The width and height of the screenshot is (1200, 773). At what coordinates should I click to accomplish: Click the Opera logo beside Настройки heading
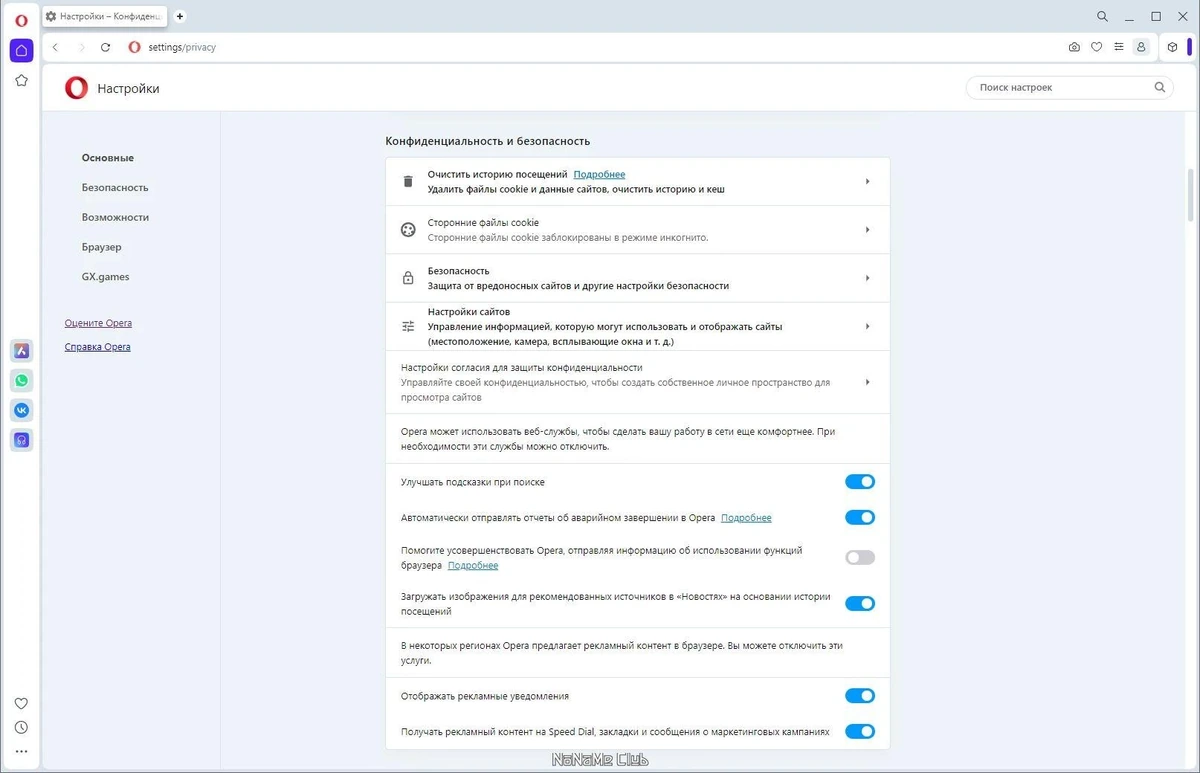point(76,88)
